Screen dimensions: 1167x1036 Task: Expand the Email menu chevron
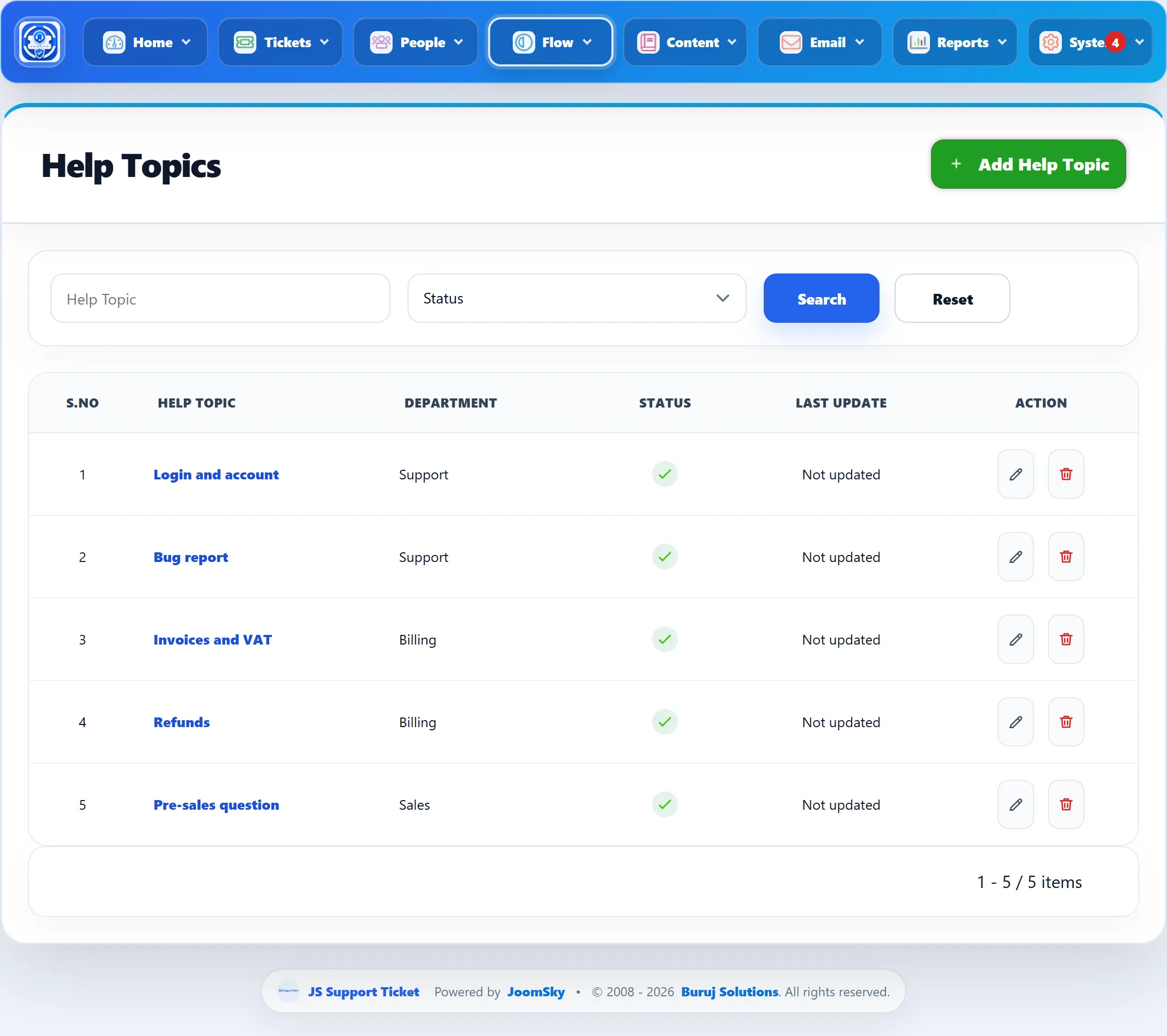859,42
